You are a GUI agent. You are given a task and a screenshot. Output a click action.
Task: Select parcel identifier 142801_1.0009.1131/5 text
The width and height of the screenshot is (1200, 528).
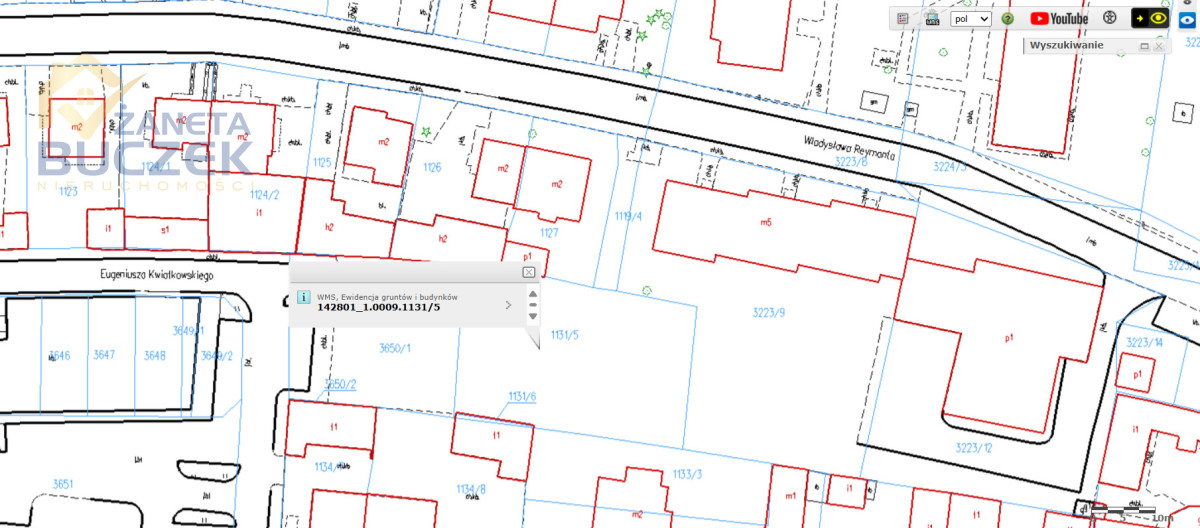point(378,307)
